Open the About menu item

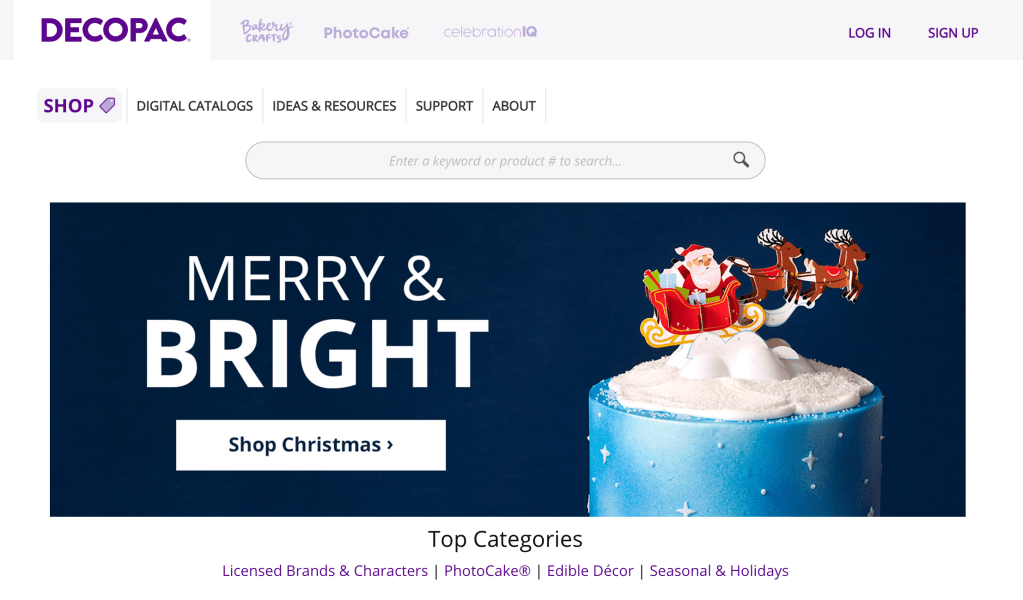click(514, 106)
